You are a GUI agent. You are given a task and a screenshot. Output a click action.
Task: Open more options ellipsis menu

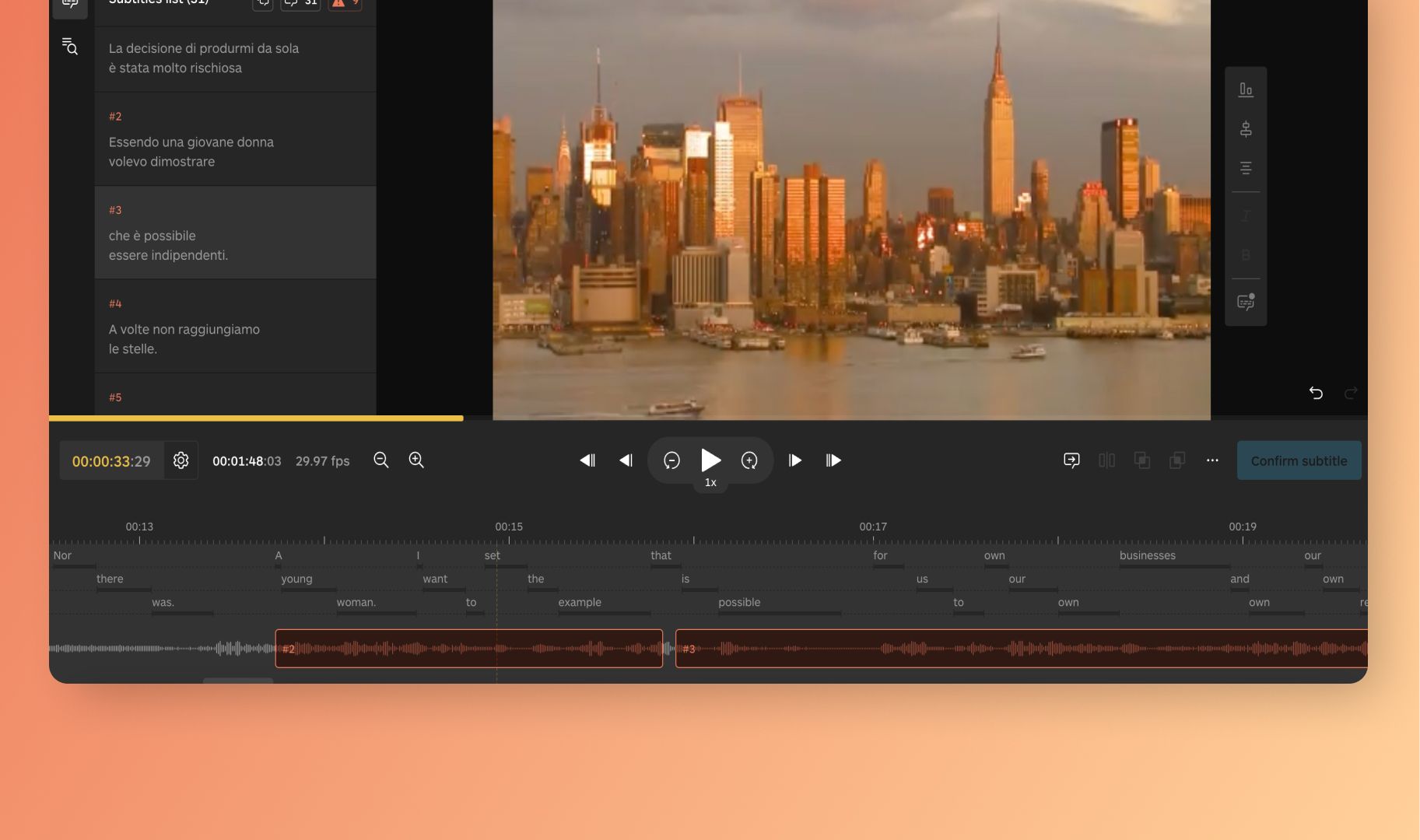tap(1212, 460)
